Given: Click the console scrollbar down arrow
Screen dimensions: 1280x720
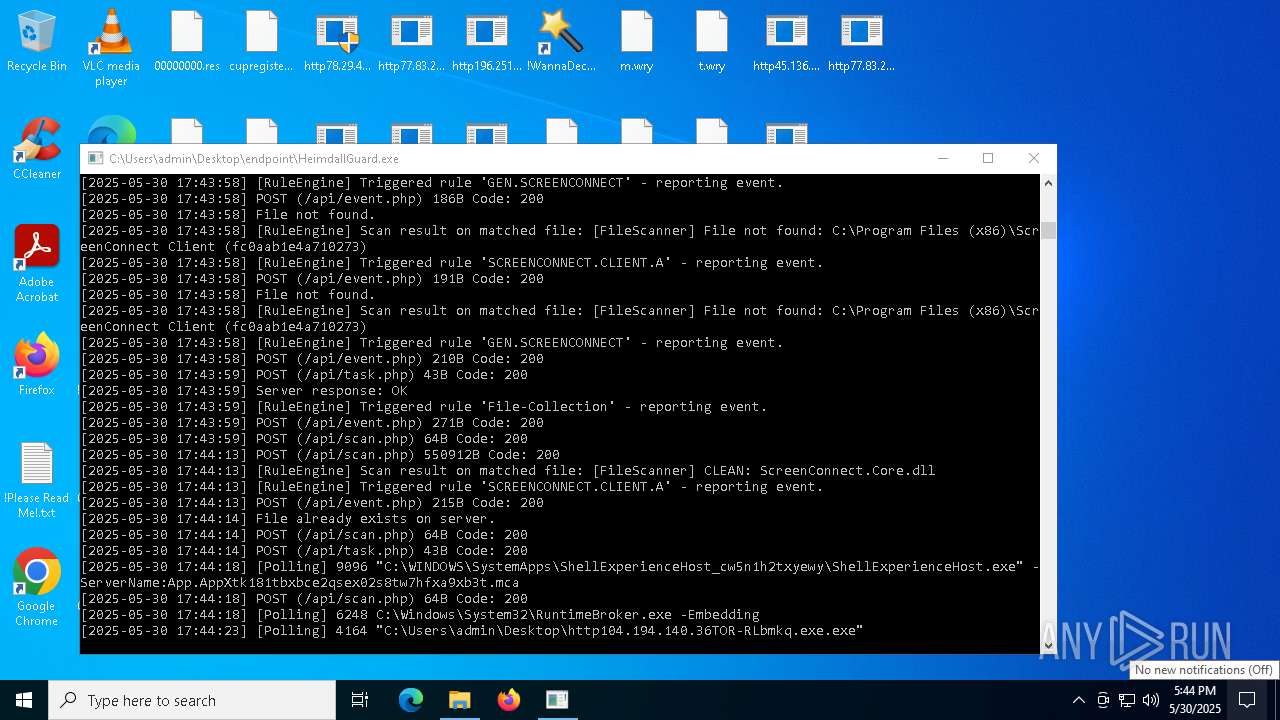Looking at the screenshot, I should pos(1048,645).
